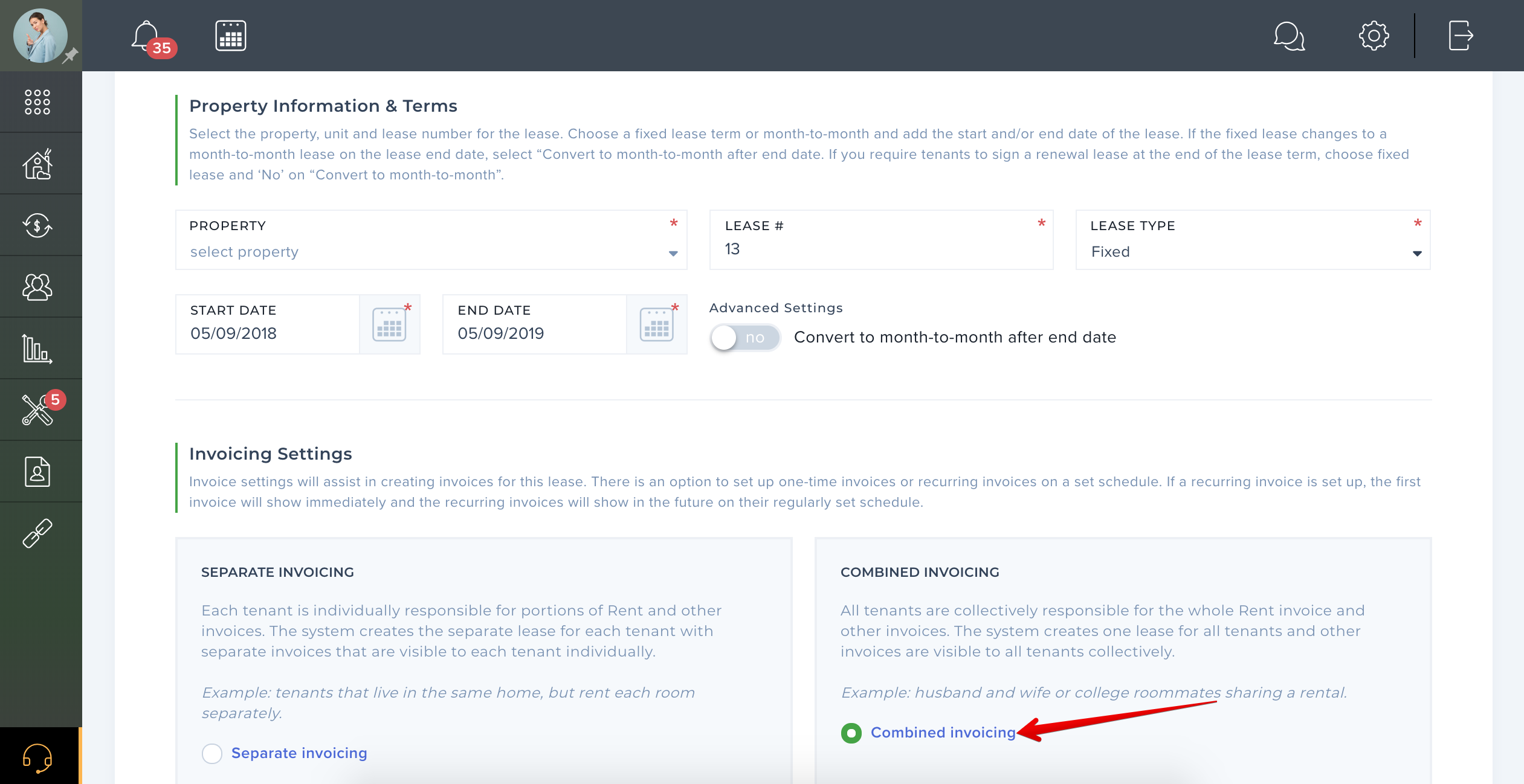Select the Separate invoicing radio button
The width and height of the screenshot is (1524, 784).
click(212, 753)
